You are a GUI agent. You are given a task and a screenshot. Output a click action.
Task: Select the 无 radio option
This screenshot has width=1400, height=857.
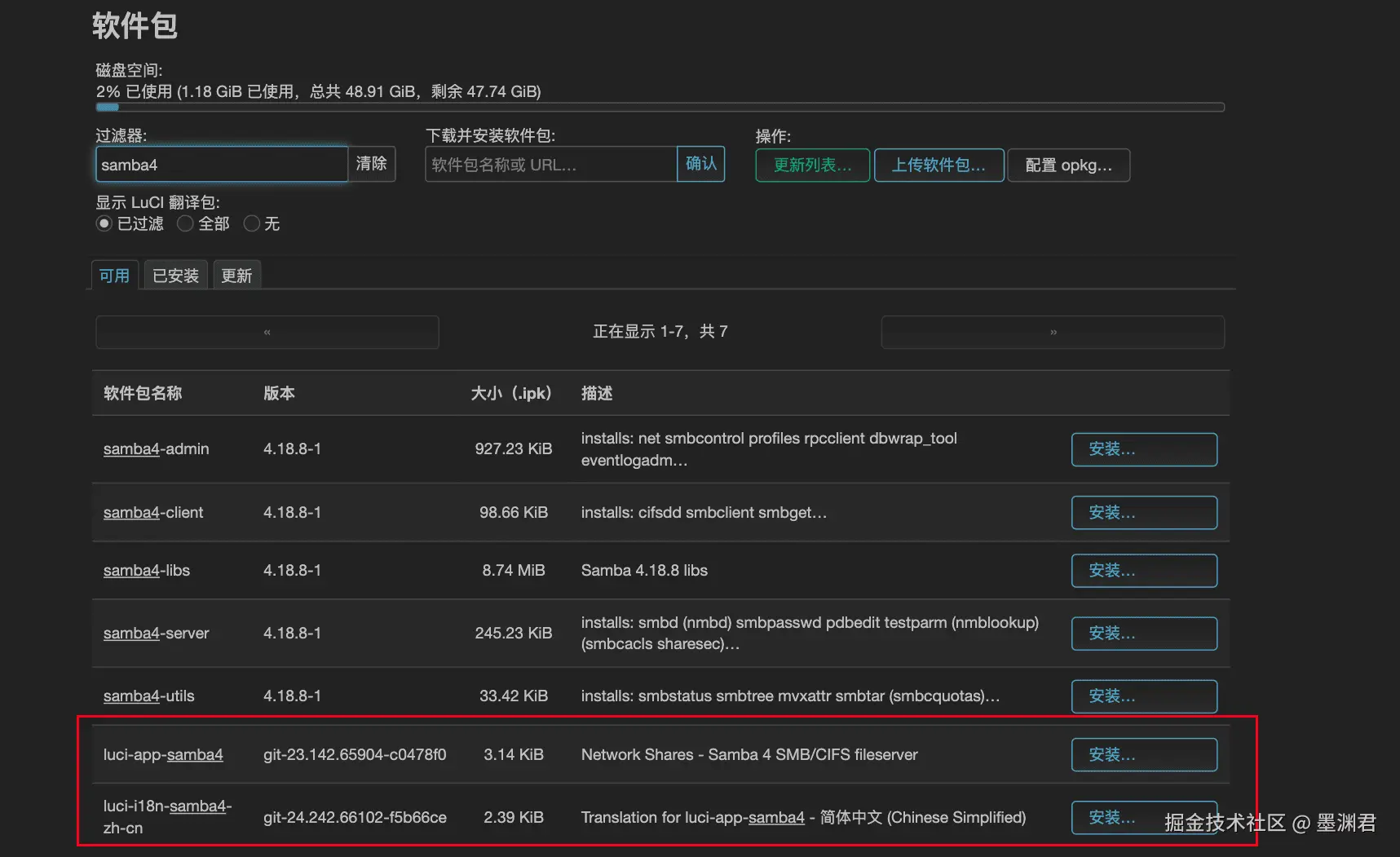[252, 223]
